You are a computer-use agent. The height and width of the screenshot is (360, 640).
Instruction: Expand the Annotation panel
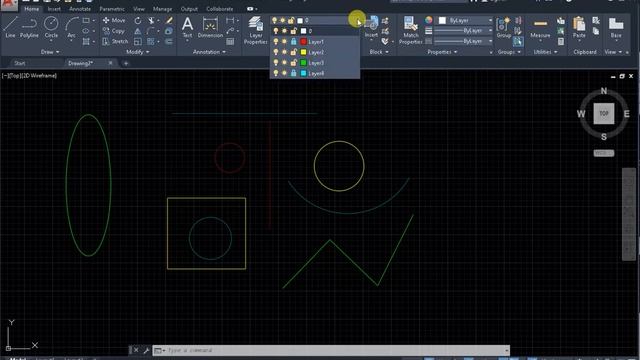pos(209,52)
